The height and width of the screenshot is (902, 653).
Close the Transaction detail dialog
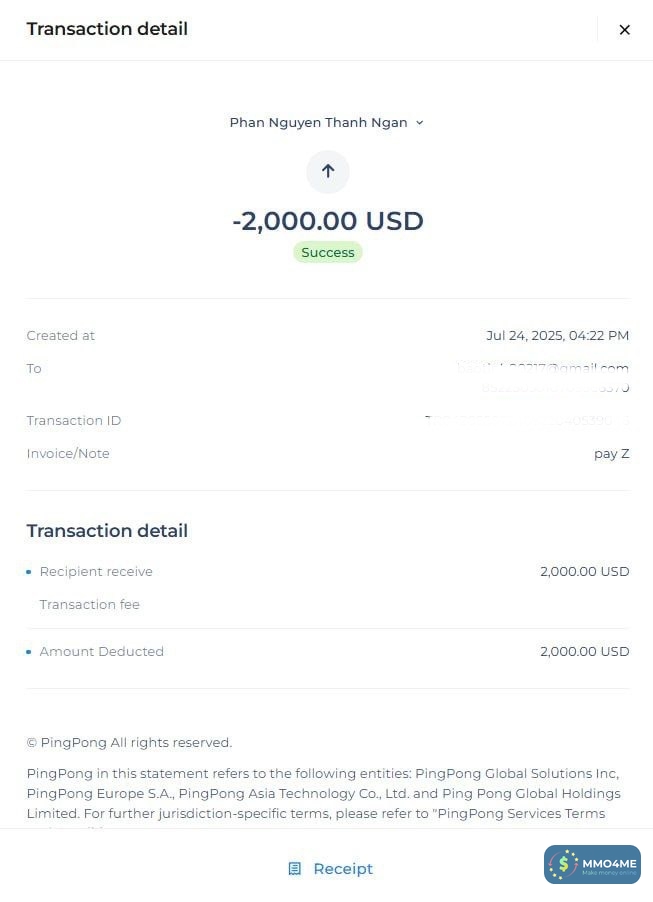click(x=625, y=30)
